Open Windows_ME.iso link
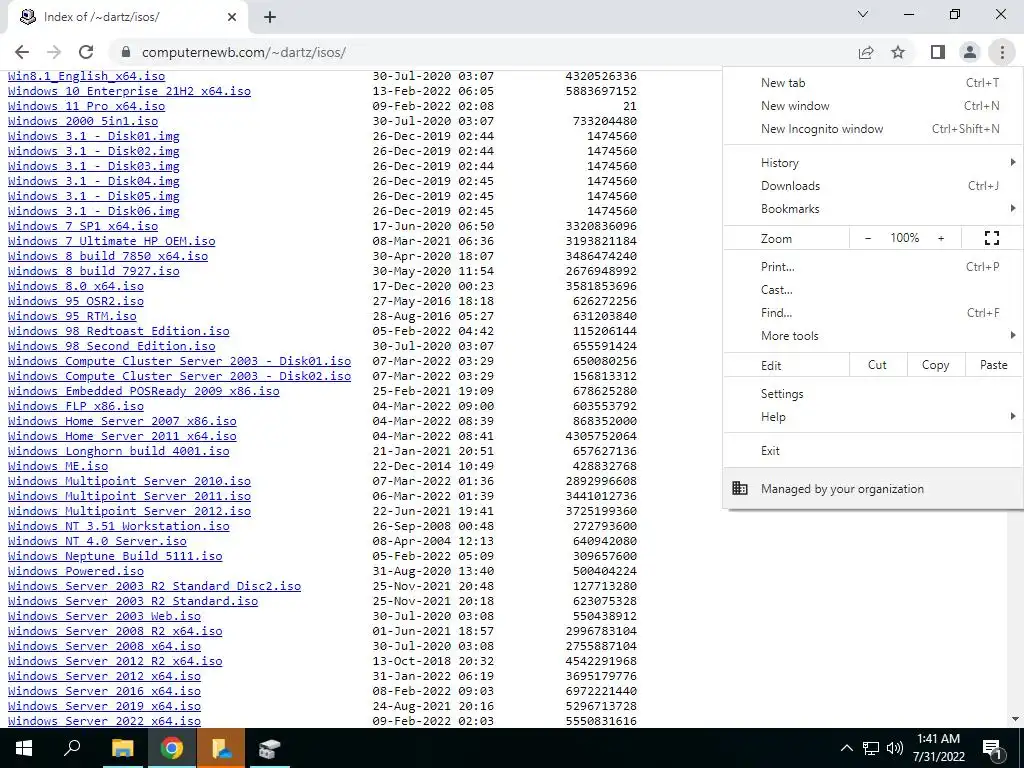The image size is (1024, 768). click(x=57, y=466)
